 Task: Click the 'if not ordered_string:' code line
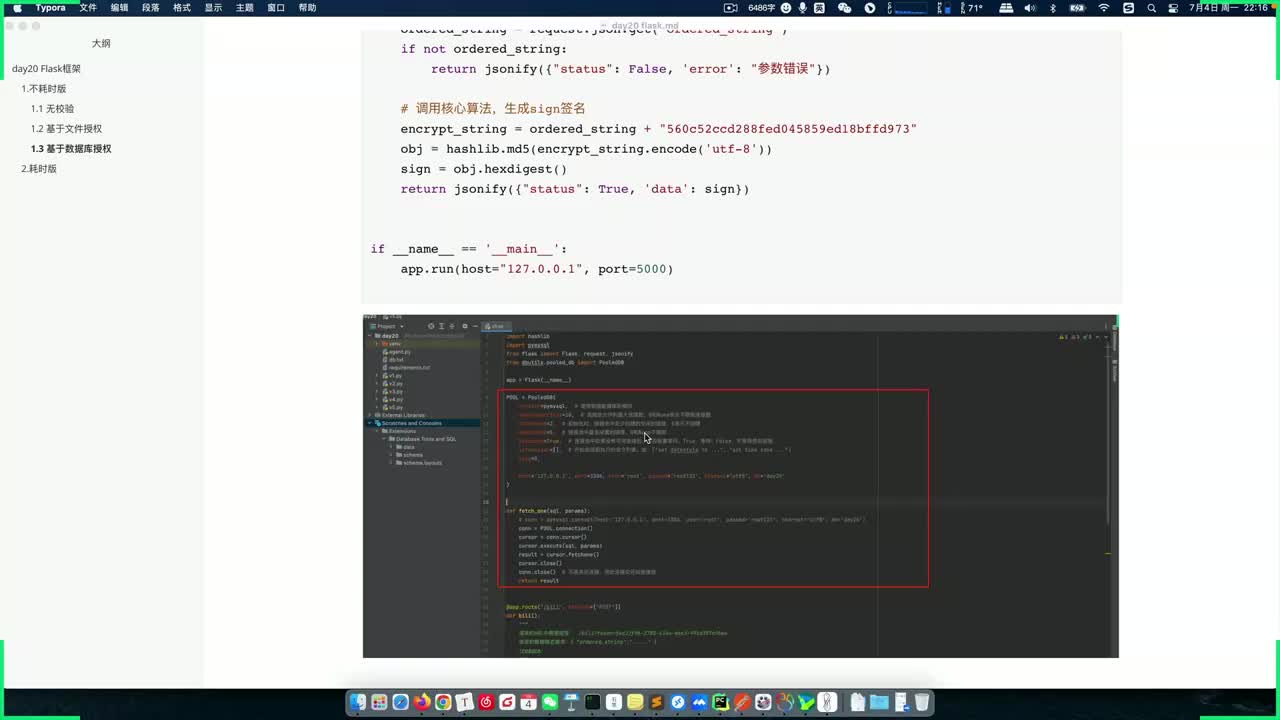coord(484,49)
